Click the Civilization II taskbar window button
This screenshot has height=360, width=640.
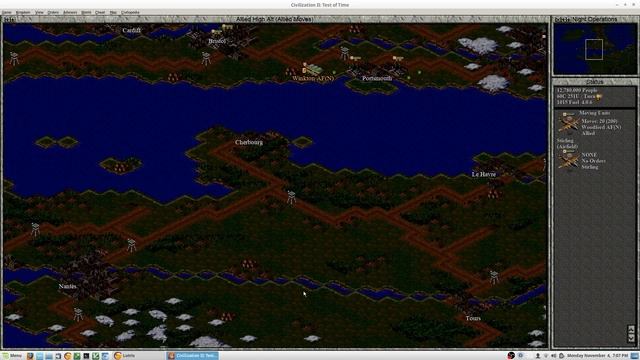coord(192,356)
